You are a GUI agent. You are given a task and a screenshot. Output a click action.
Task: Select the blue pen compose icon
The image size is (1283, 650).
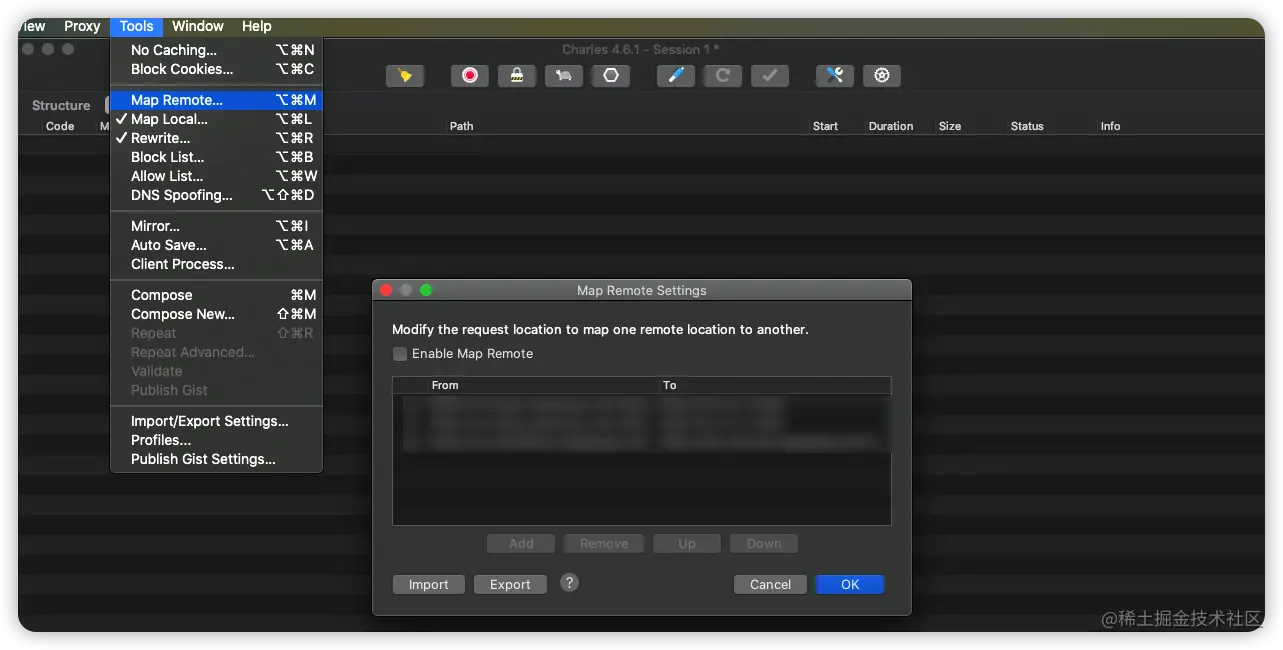676,76
